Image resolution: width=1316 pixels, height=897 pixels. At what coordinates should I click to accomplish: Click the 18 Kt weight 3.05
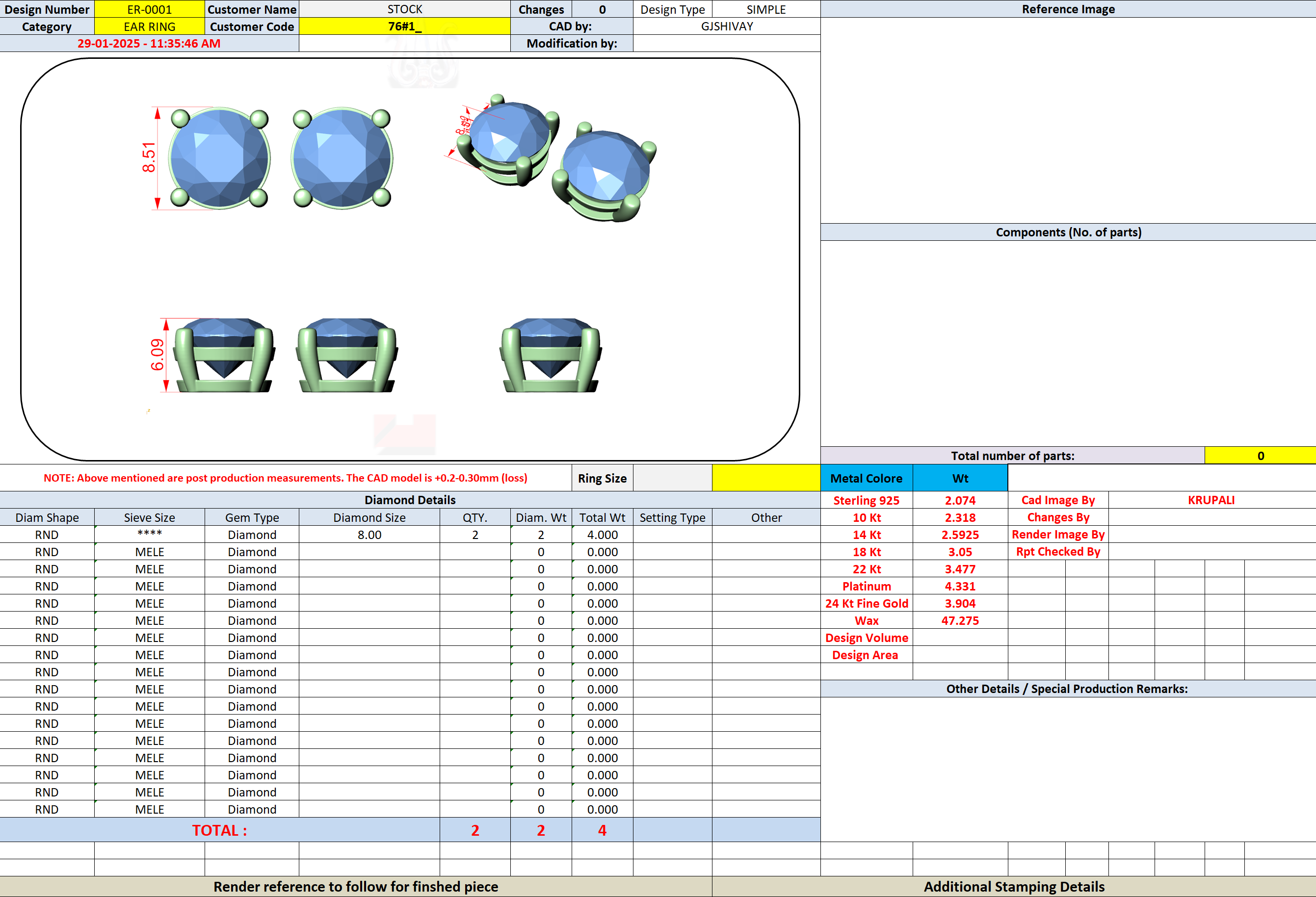point(960,552)
